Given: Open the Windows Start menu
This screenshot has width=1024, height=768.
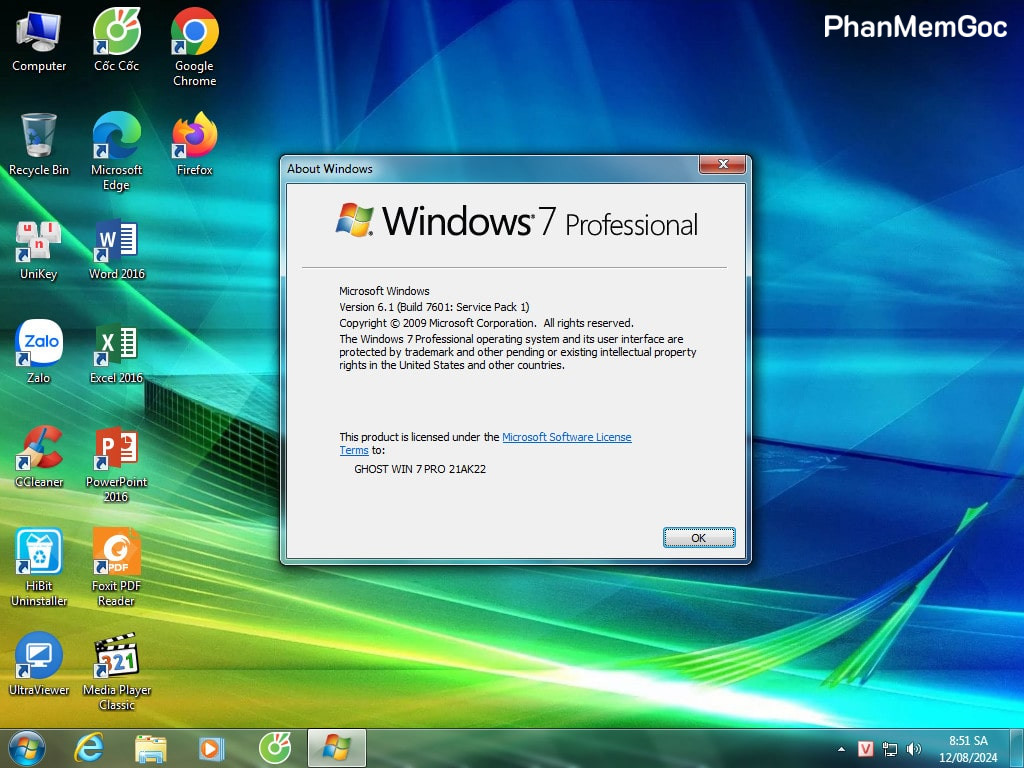Looking at the screenshot, I should [26, 748].
